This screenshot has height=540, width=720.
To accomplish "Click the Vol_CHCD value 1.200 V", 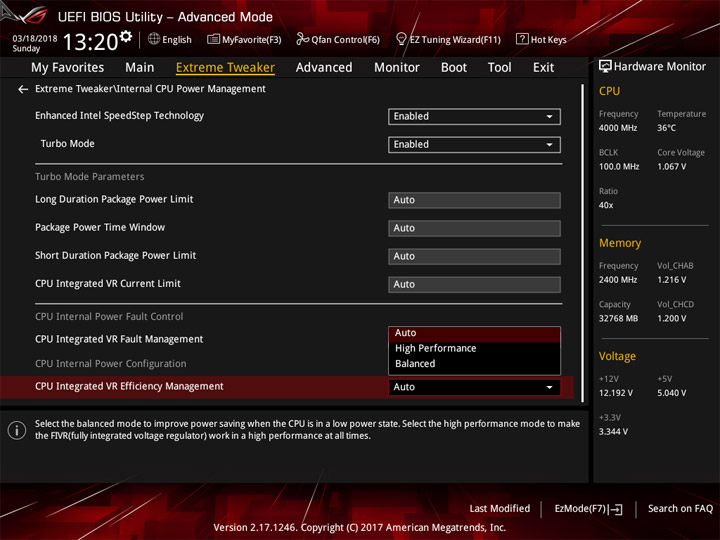I will [x=671, y=318].
